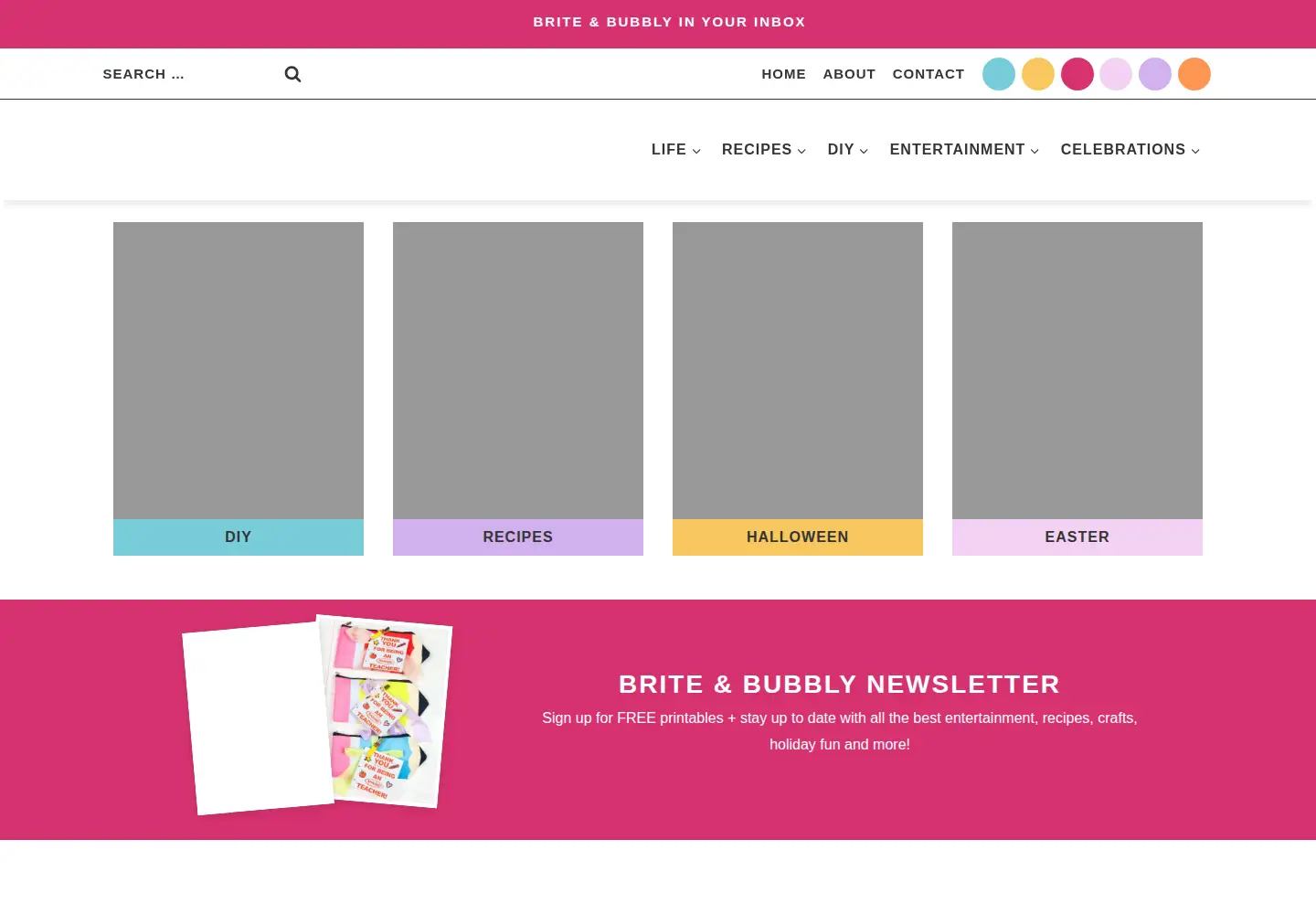Screen dimensions: 1316x914
Task: Click the yellow circle social icon
Action: [x=1038, y=74]
